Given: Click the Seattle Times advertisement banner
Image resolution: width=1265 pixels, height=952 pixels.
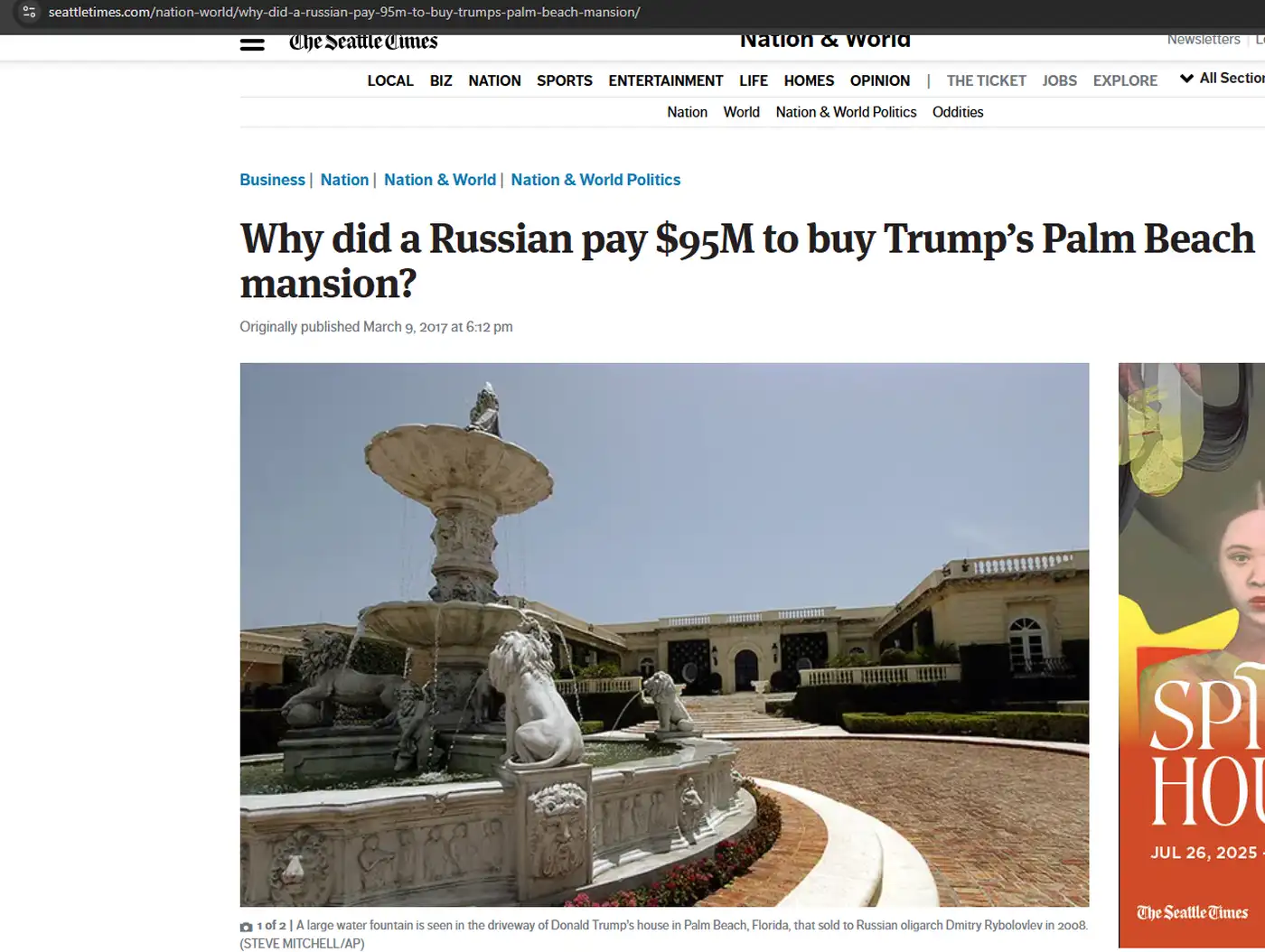Looking at the screenshot, I should point(1192,655).
